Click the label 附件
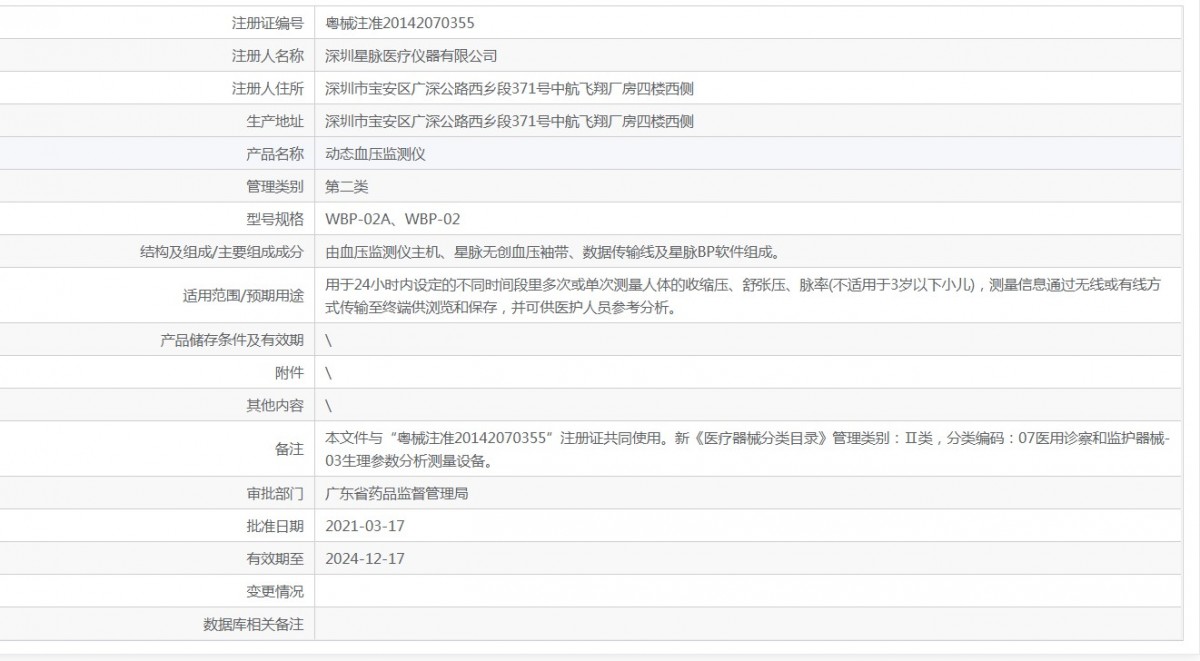Image resolution: width=1200 pixels, height=661 pixels. pos(289,373)
